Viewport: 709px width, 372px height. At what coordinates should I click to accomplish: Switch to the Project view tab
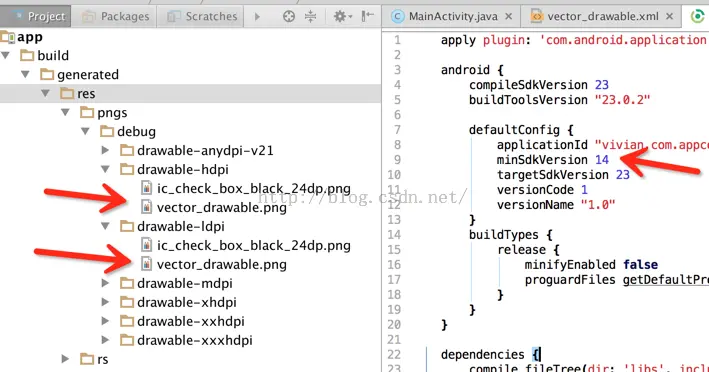36,17
